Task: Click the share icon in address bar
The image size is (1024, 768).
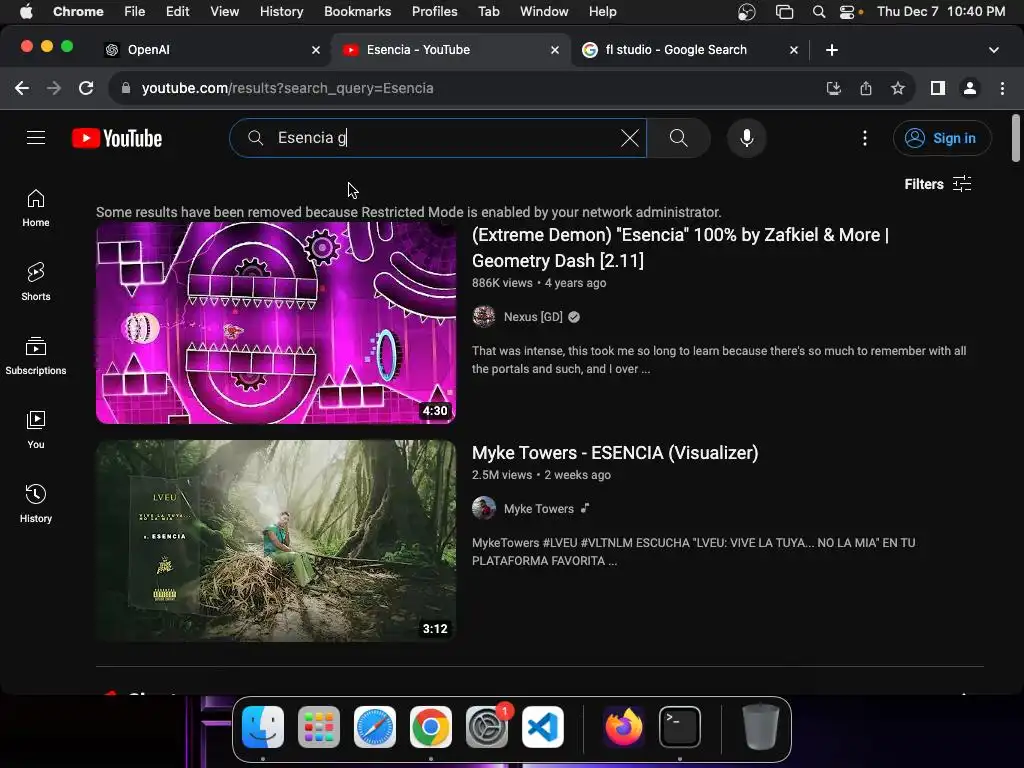Action: click(x=866, y=88)
